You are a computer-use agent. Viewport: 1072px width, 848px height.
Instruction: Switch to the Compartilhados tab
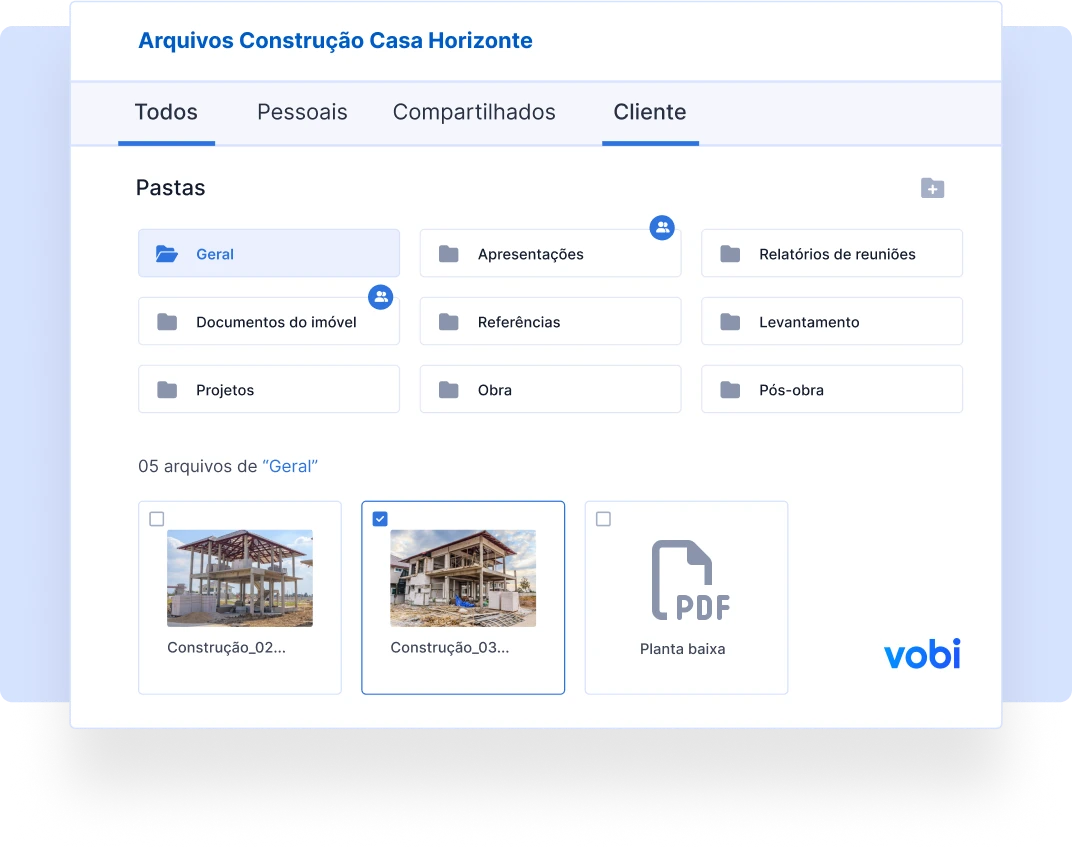coord(474,112)
